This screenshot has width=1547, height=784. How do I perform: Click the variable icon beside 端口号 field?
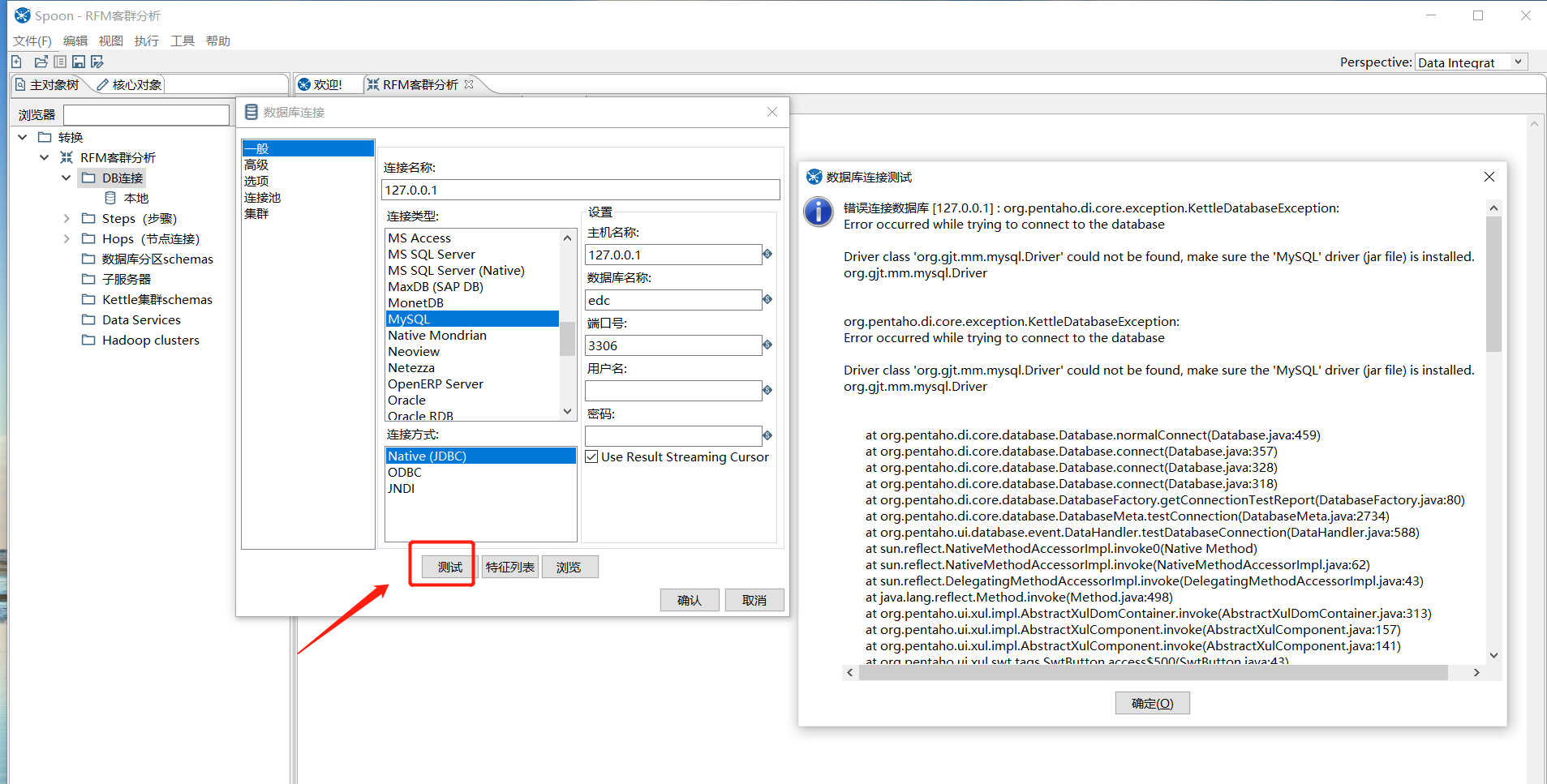pos(767,345)
